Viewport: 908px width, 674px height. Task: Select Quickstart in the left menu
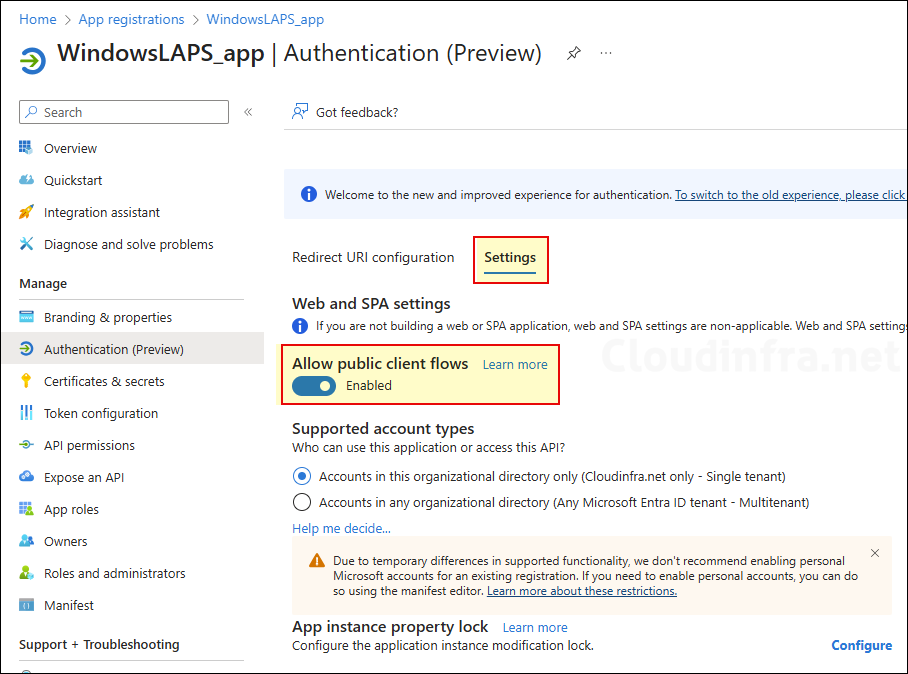[x=66, y=180]
